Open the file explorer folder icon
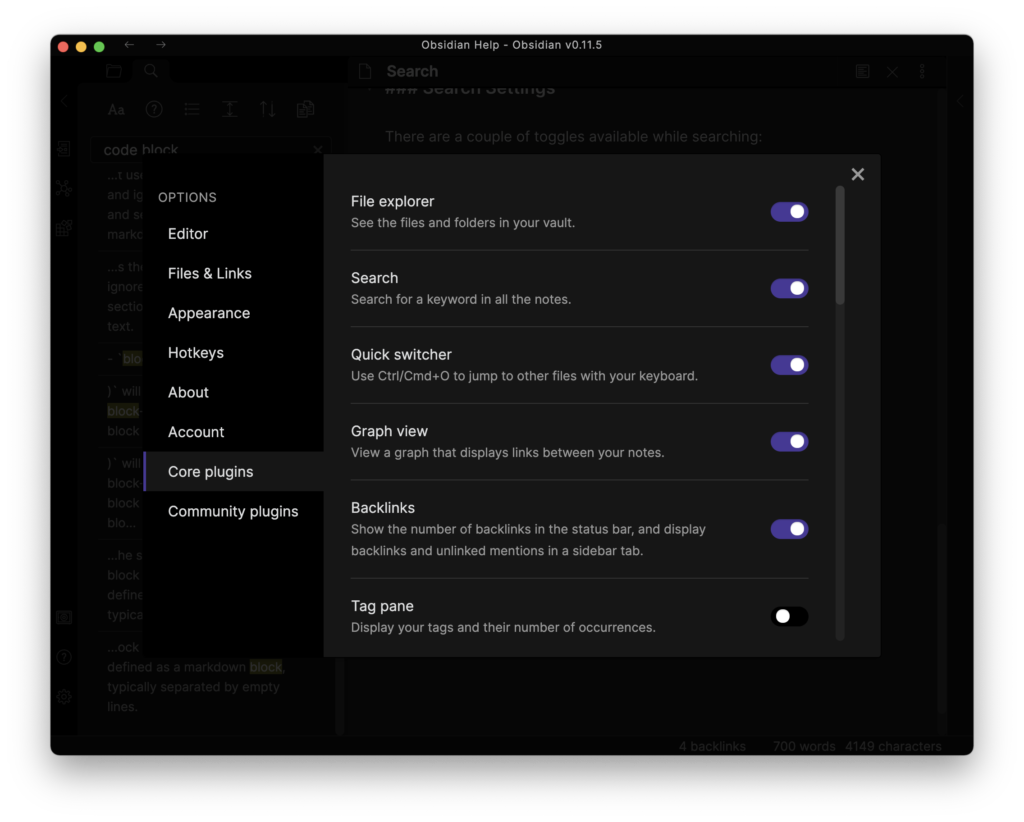This screenshot has width=1024, height=822. (114, 71)
